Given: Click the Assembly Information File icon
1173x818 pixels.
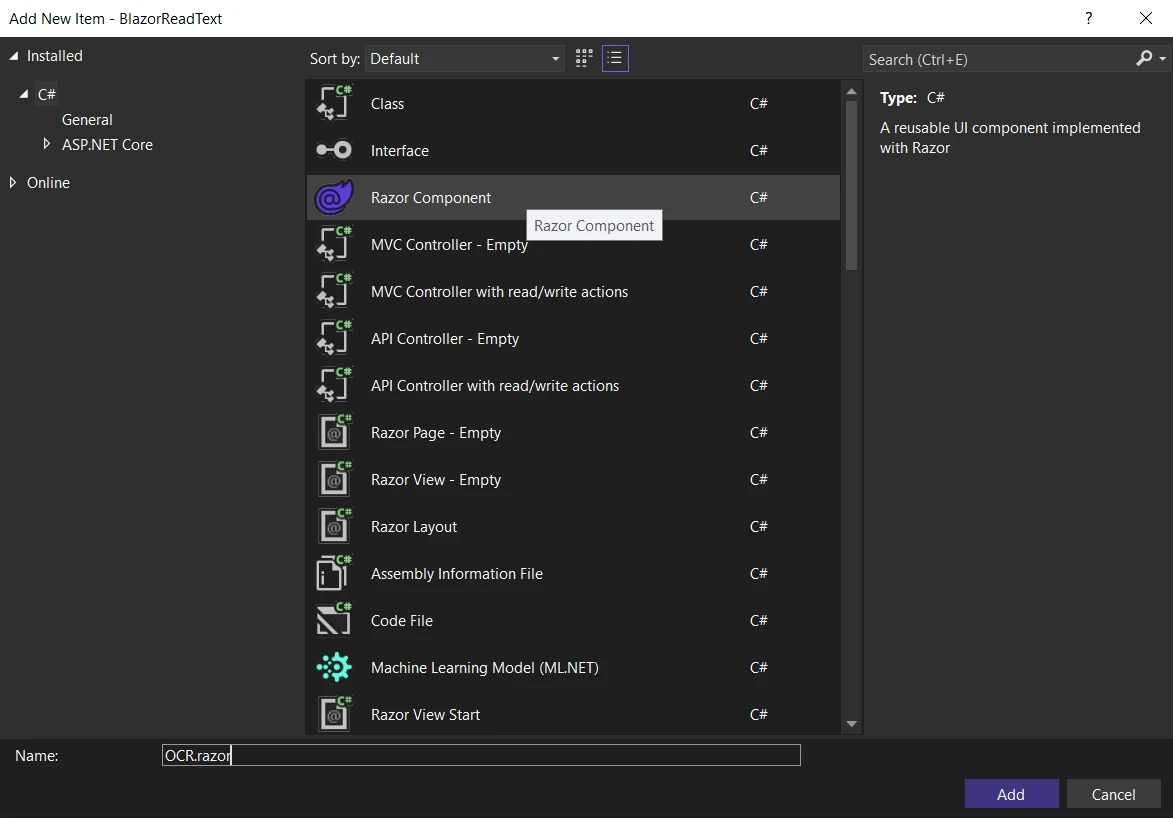Looking at the screenshot, I should [x=334, y=573].
